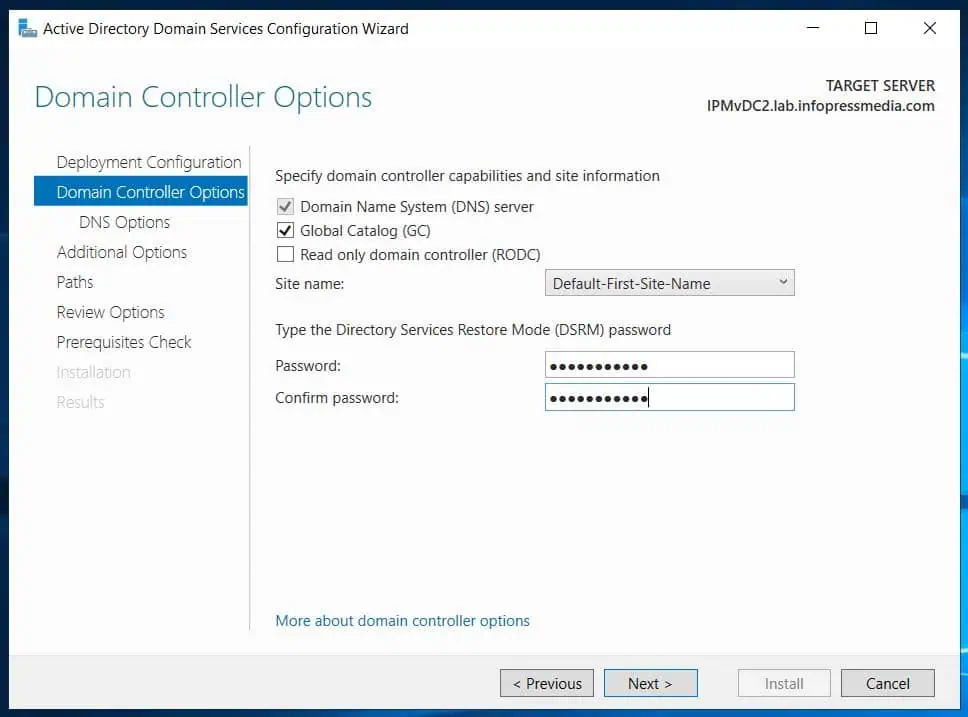Click the TARGET SERVER label
The image size is (968, 717).
(x=880, y=85)
